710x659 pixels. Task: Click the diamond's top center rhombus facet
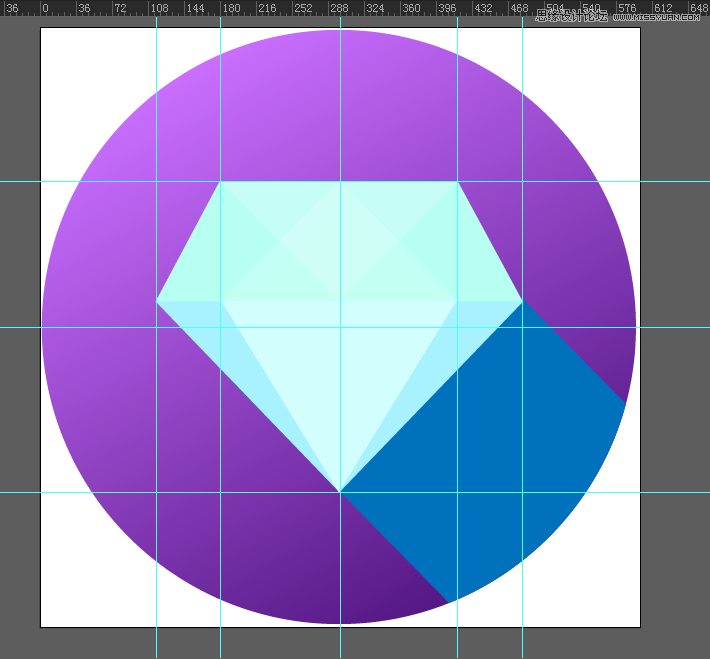click(x=340, y=240)
